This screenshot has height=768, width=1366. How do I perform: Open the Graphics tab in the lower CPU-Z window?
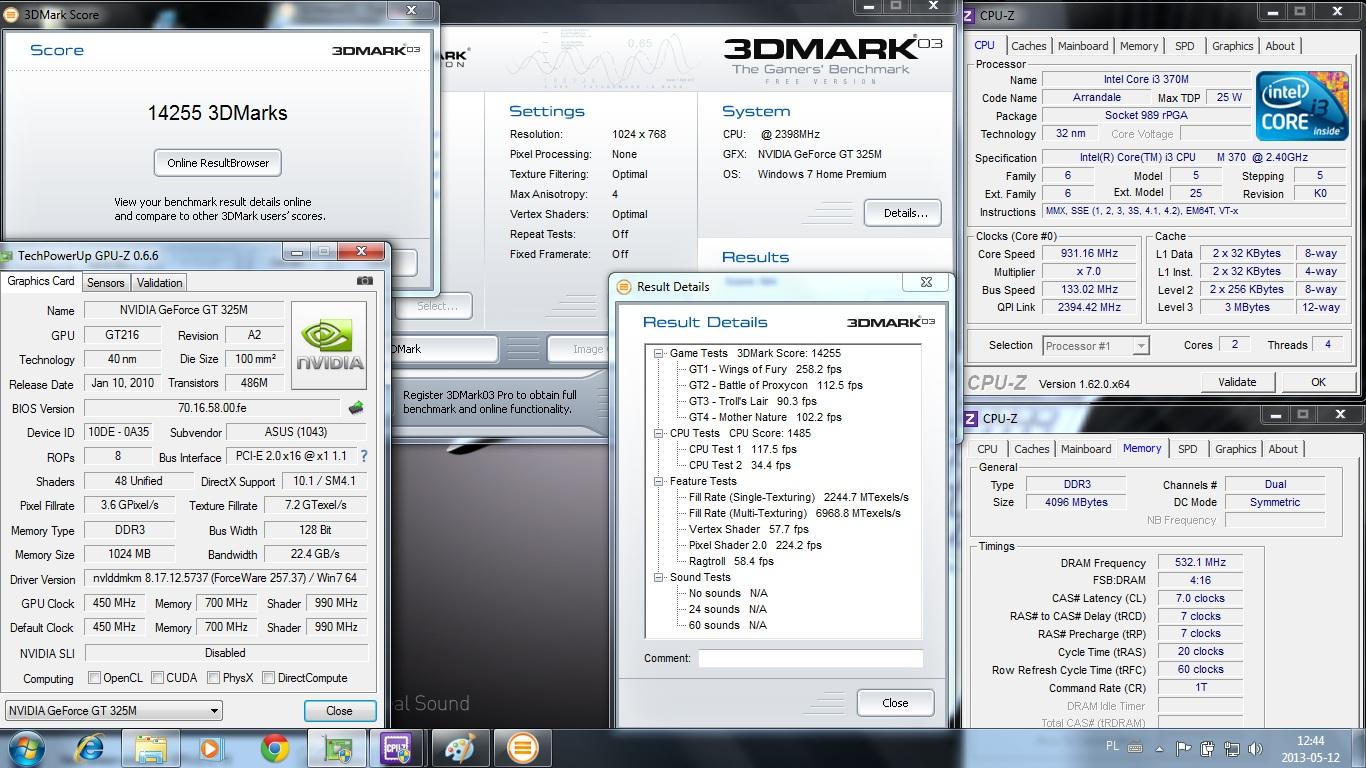point(1235,449)
